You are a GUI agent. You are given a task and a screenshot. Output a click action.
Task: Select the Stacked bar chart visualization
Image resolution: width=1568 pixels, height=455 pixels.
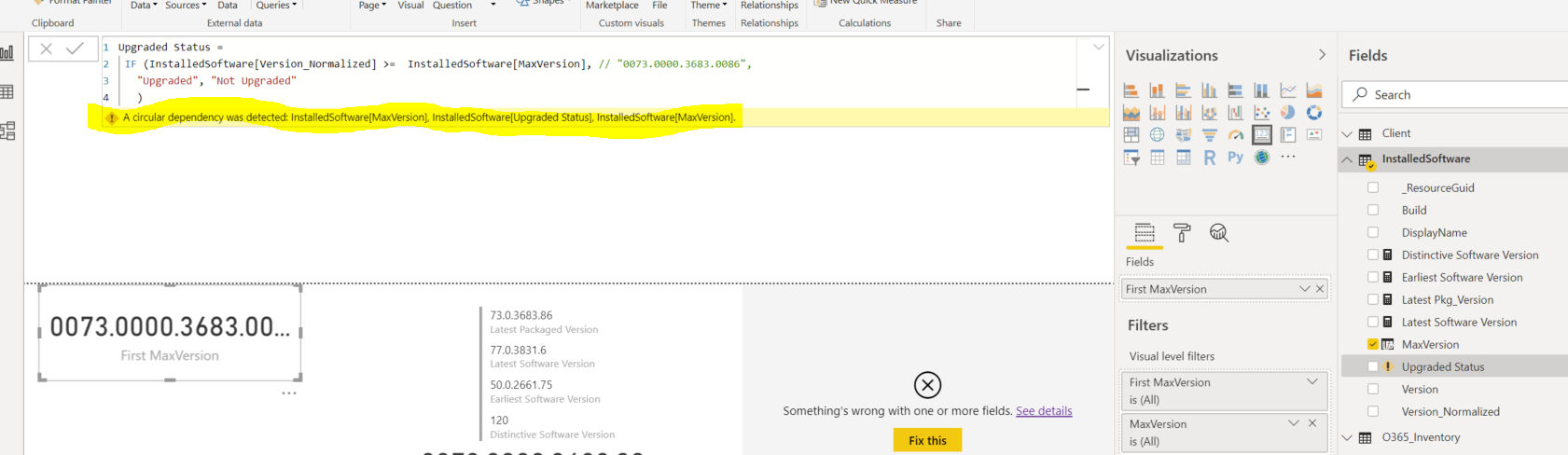pyautogui.click(x=1131, y=90)
